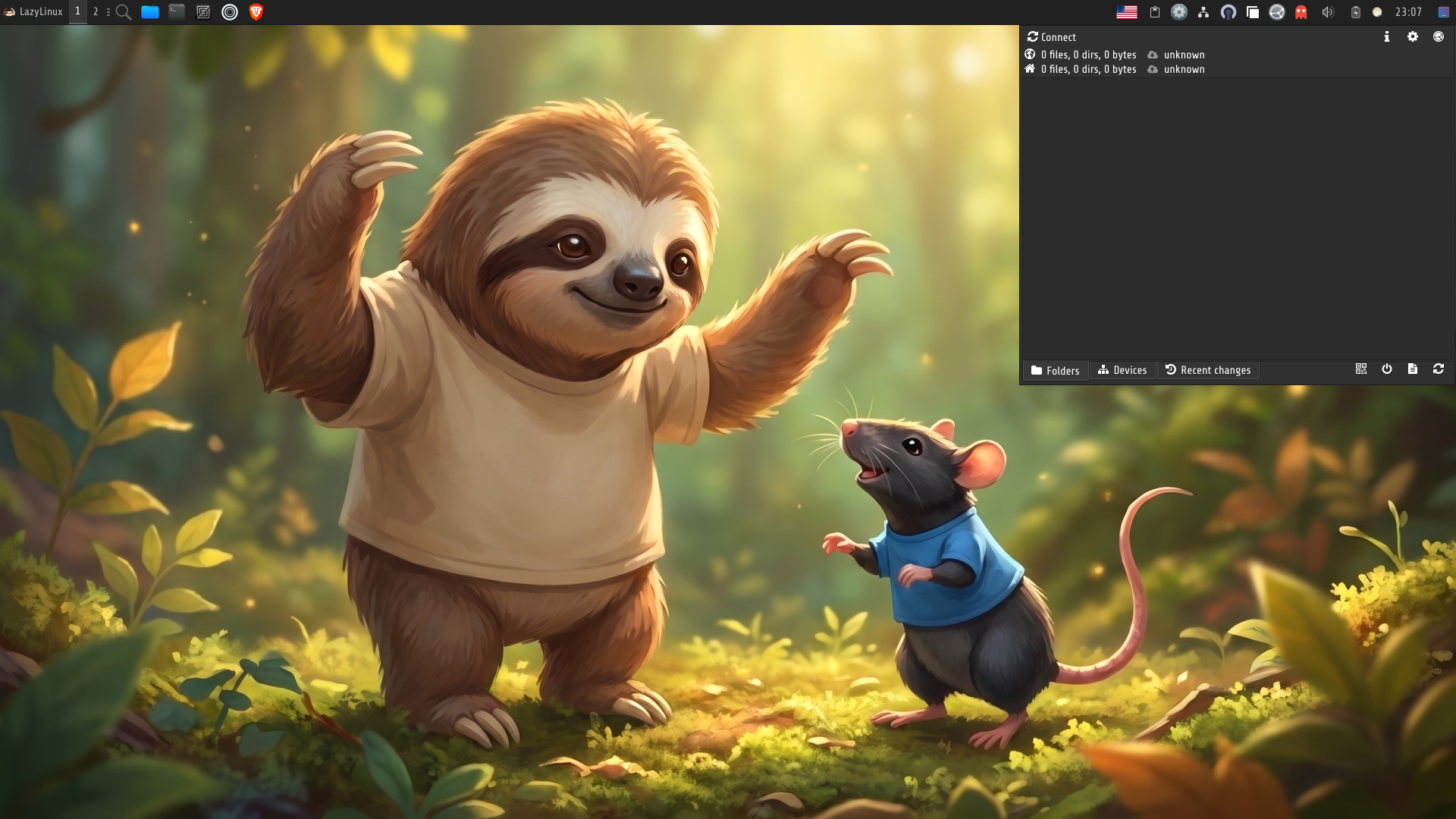The height and width of the screenshot is (819, 1456).
Task: Open the OpenVPN keyhole tray icon
Action: (x=1228, y=12)
